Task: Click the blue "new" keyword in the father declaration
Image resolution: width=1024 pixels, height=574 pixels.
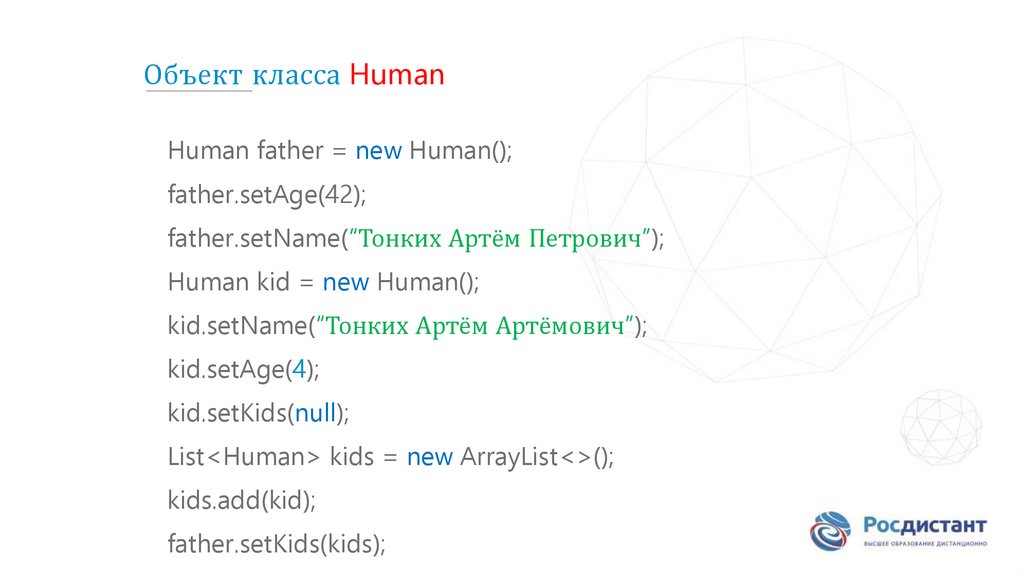Action: [378, 151]
